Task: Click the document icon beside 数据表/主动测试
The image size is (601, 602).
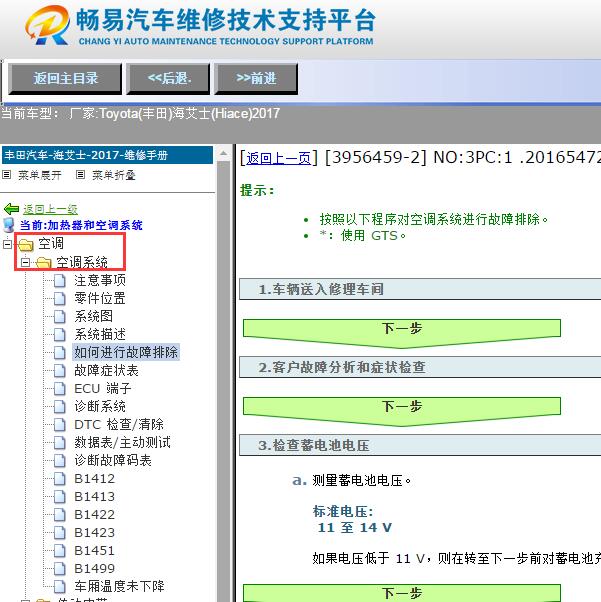Action: [60, 442]
